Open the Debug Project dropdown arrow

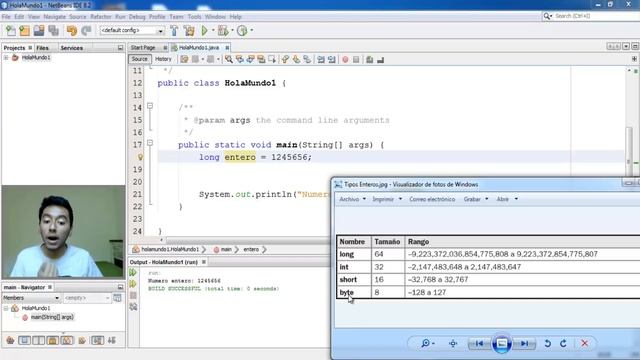pyautogui.click(x=232, y=31)
